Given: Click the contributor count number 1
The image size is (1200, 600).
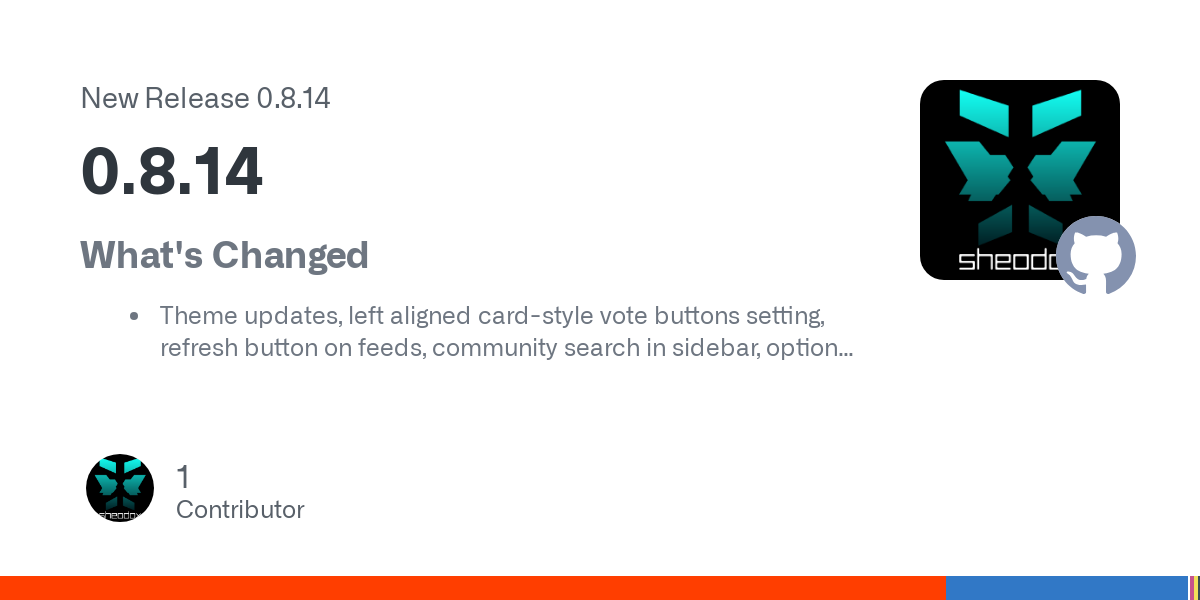Looking at the screenshot, I should [x=183, y=477].
